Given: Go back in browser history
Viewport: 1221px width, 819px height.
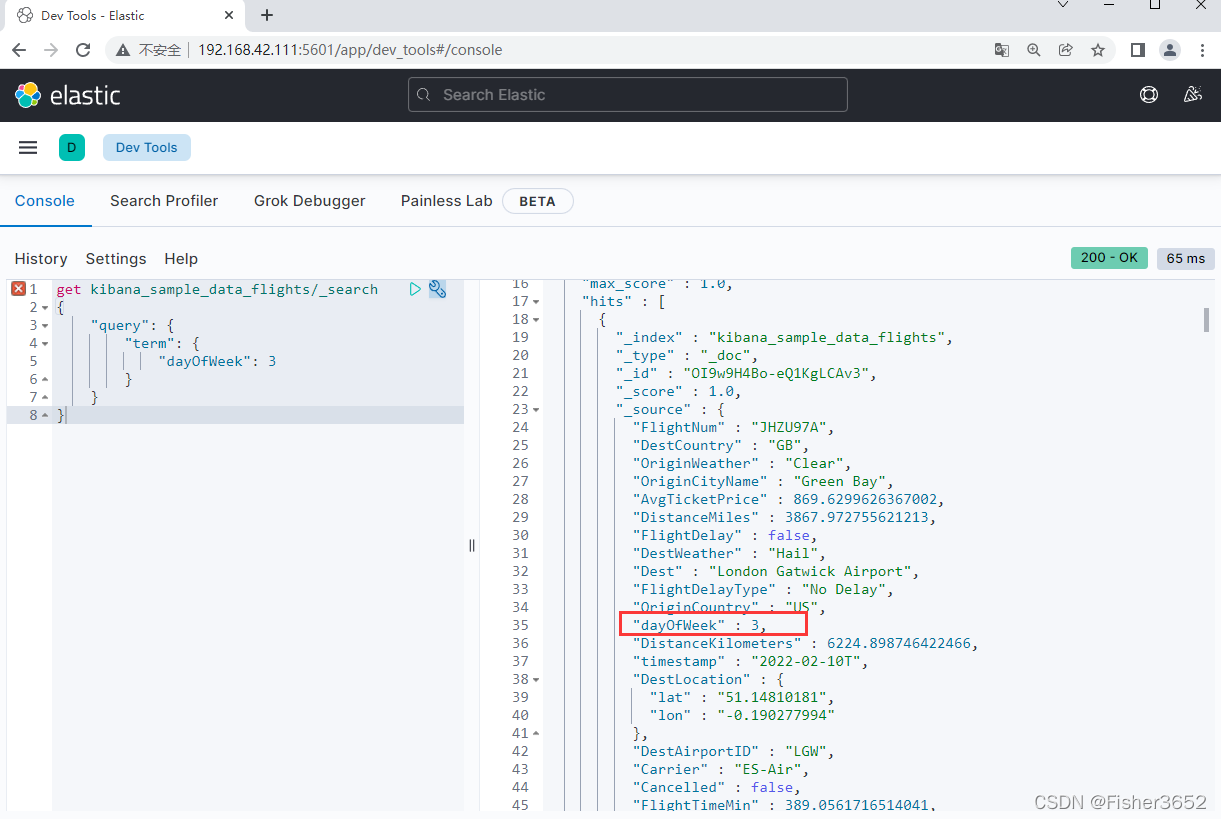Looking at the screenshot, I should (19, 50).
